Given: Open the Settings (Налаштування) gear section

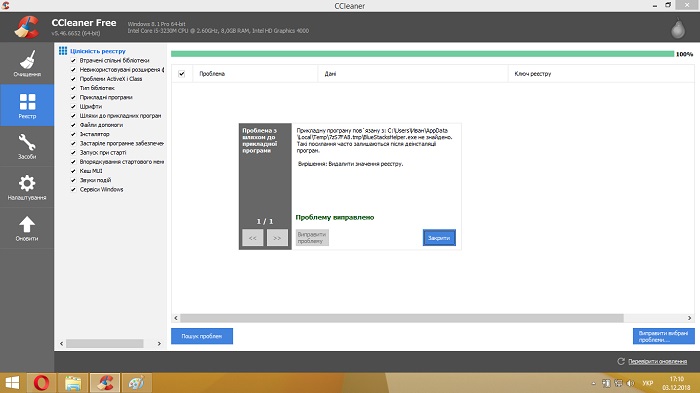Looking at the screenshot, I should coord(27,187).
